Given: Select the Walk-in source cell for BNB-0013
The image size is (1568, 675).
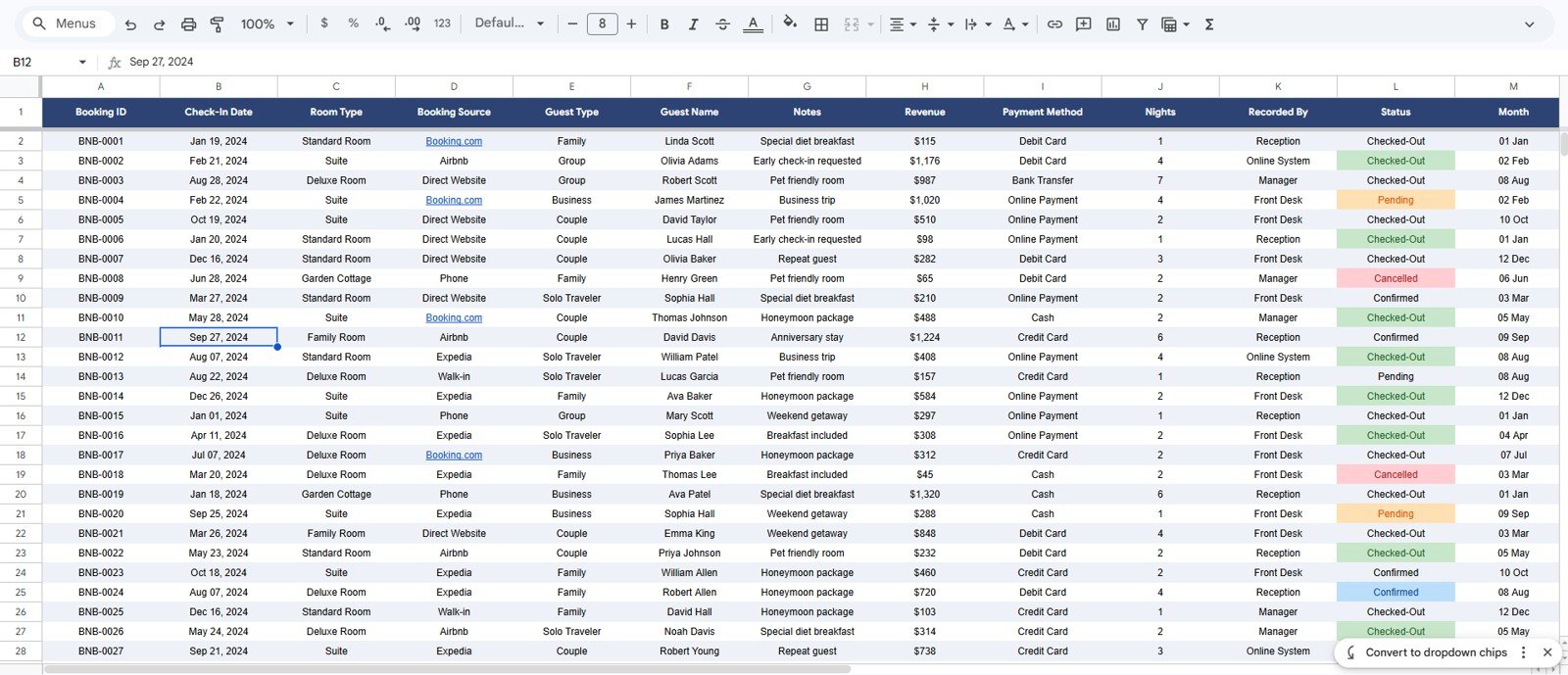Looking at the screenshot, I should 454,376.
